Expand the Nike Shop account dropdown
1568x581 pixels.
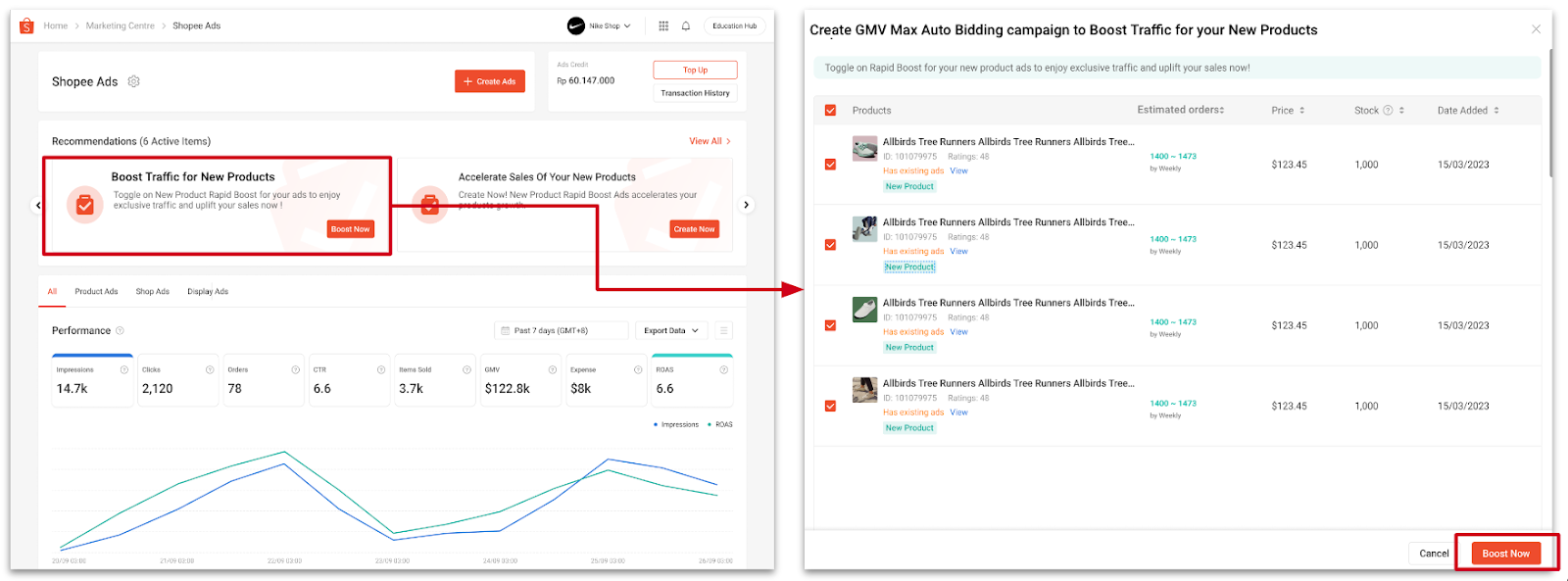pos(600,25)
